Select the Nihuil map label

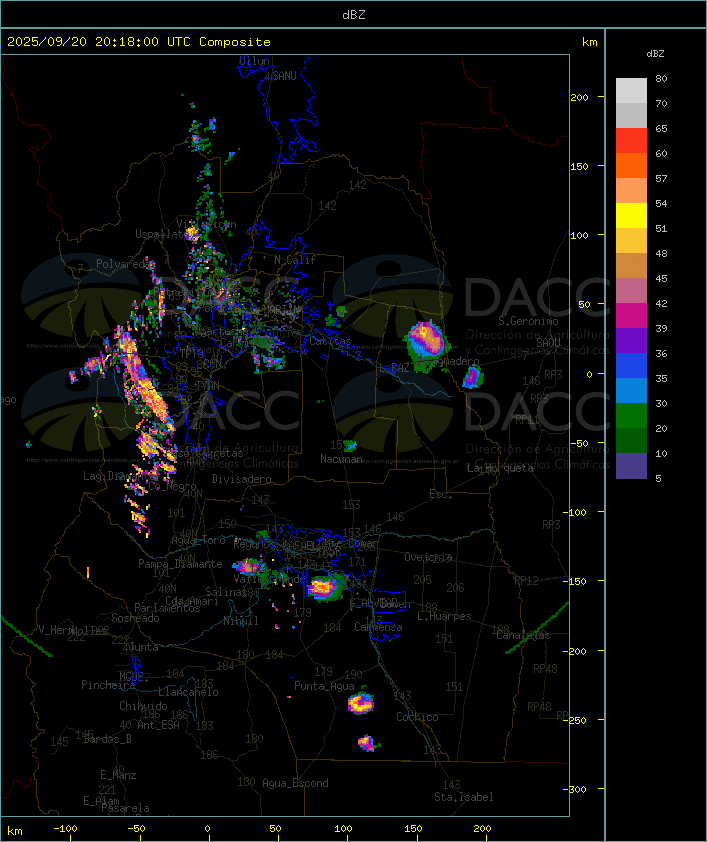coord(241,621)
